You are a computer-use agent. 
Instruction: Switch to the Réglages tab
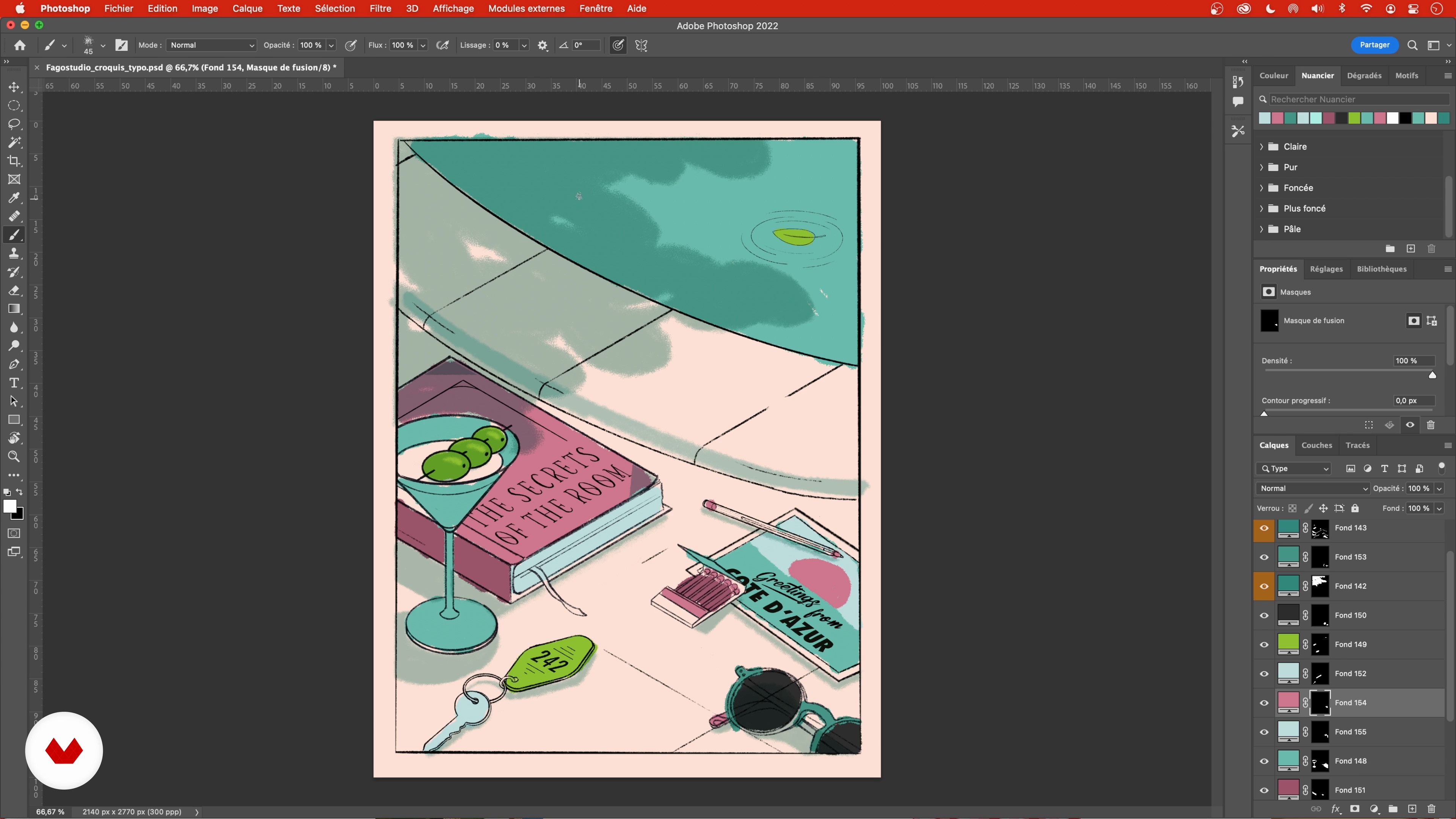[1326, 269]
